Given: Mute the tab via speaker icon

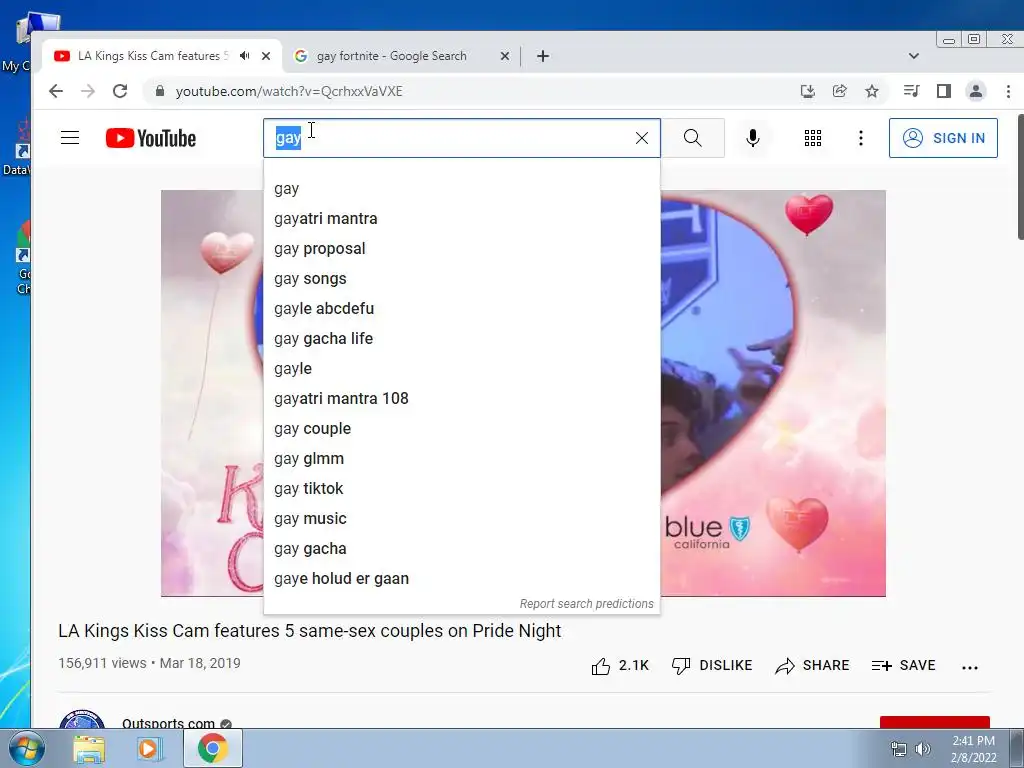Looking at the screenshot, I should [245, 56].
